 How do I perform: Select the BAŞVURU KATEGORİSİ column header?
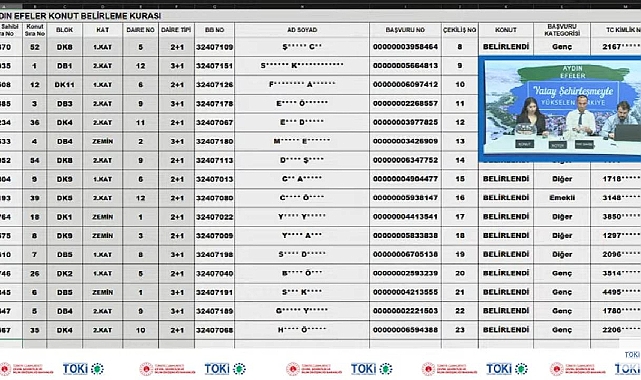[562, 30]
